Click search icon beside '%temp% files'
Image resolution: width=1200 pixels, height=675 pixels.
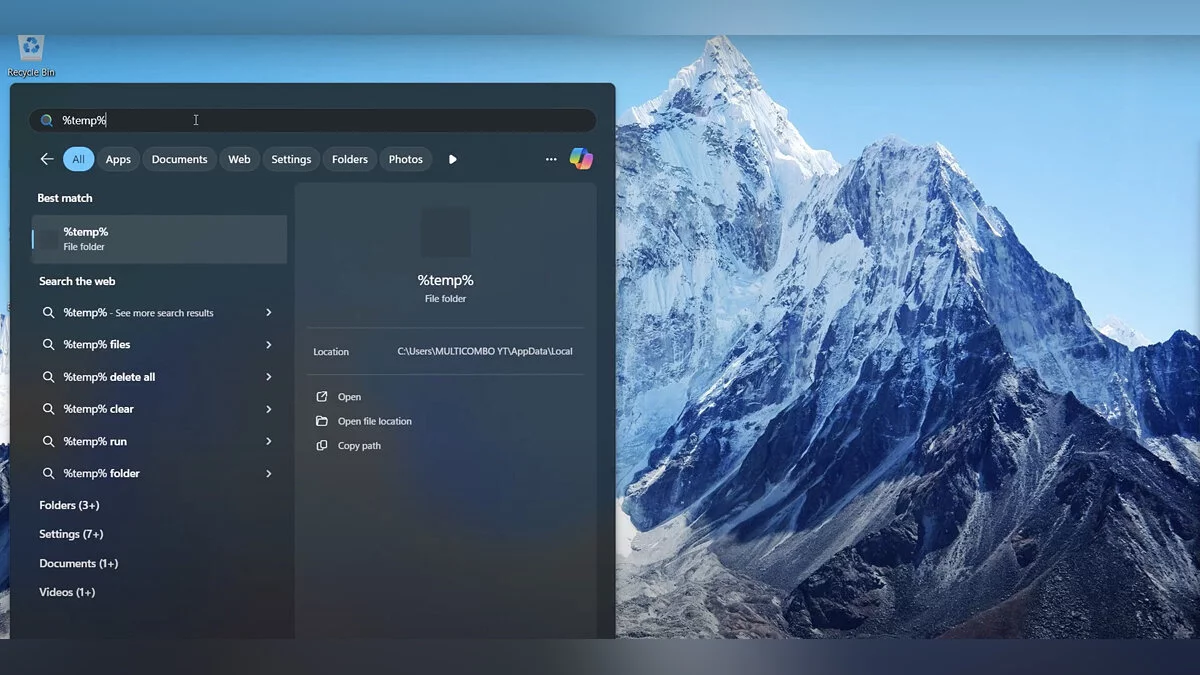coord(48,345)
